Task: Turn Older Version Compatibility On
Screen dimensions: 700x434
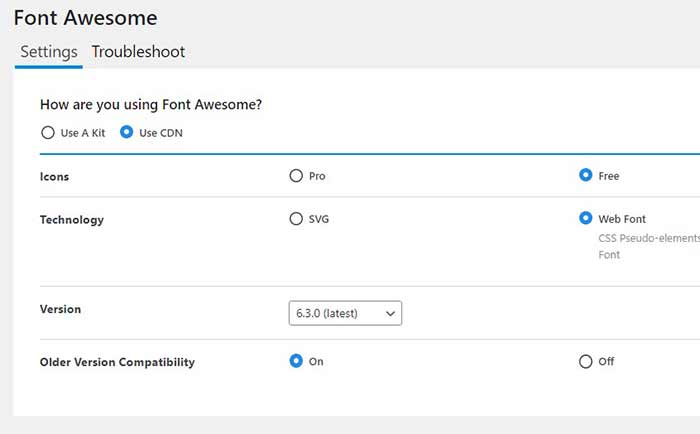Action: (295, 362)
